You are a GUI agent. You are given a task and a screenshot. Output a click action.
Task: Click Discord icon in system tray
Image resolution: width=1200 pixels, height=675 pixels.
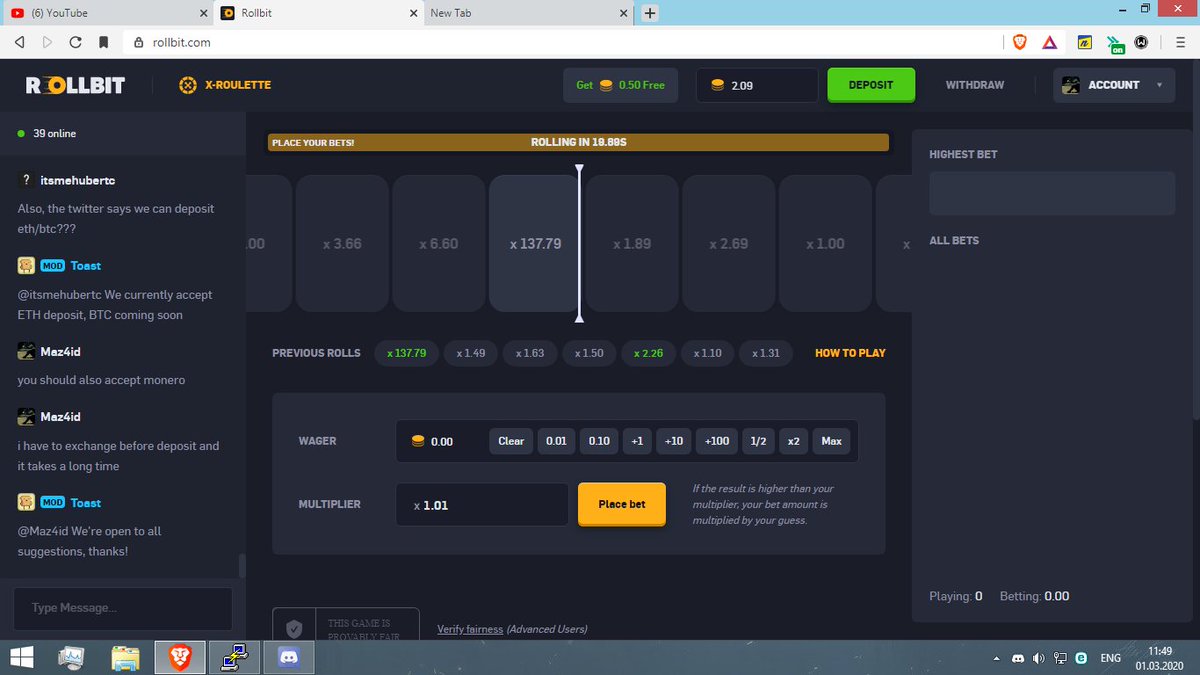coord(1018,658)
